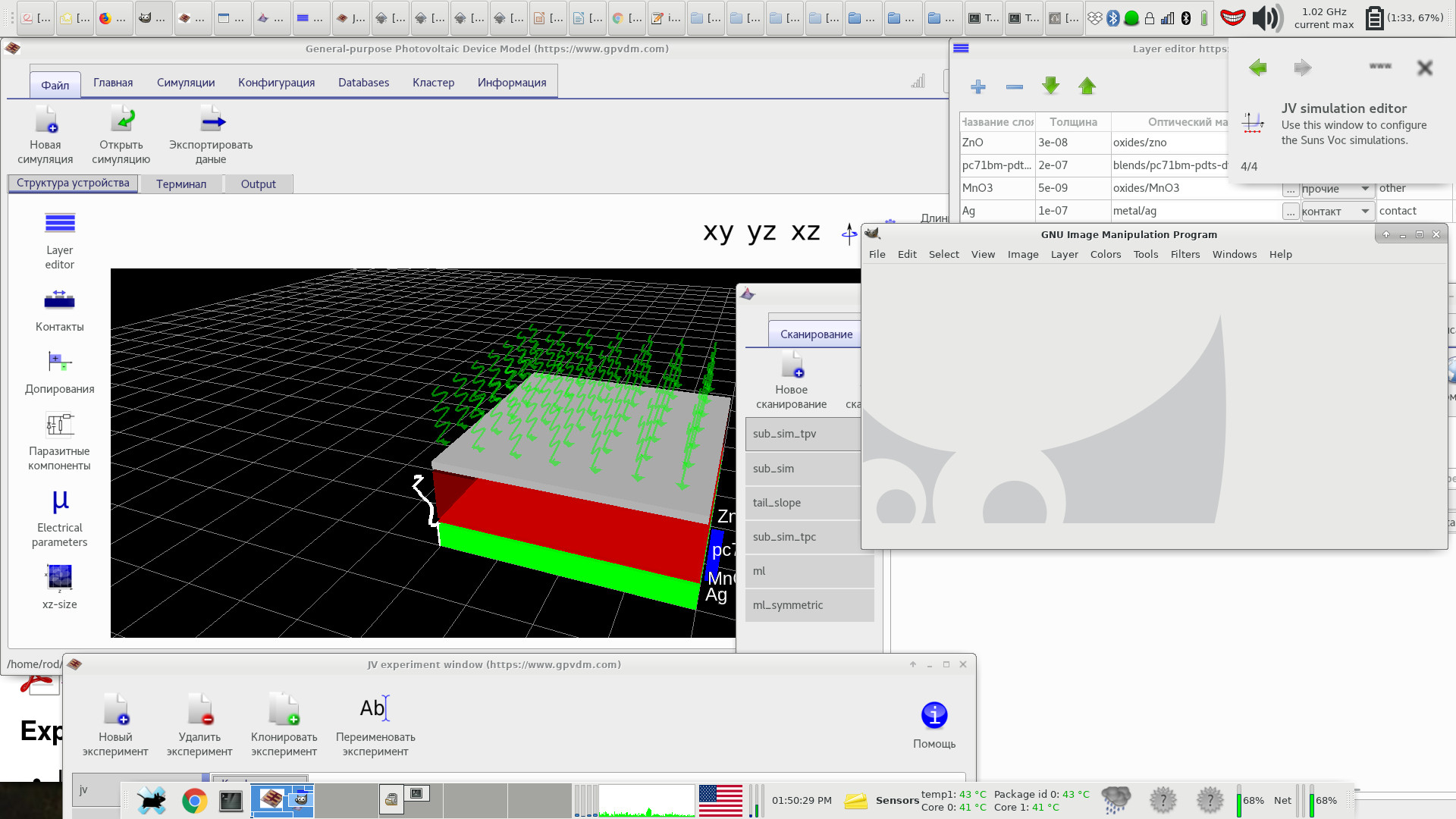Open the Главная ribbon tab
Viewport: 1456px width, 819px height.
click(113, 83)
